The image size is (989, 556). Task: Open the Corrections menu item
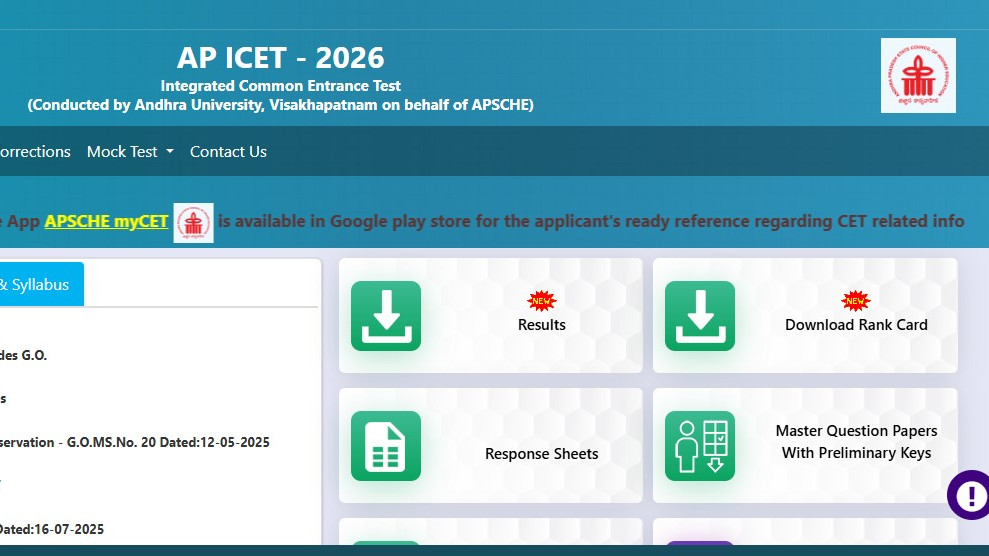point(35,152)
